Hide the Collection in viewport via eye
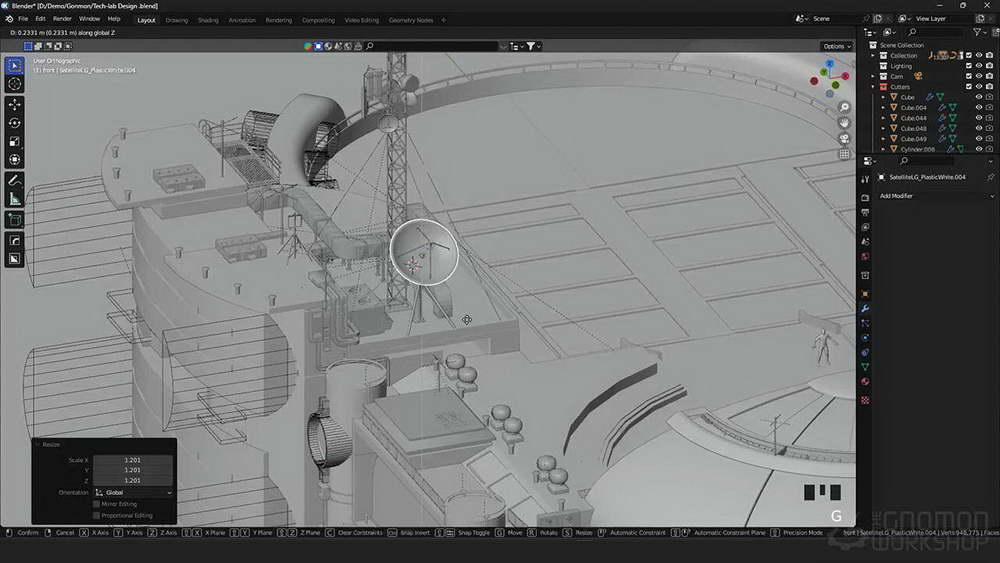This screenshot has width=1000, height=563. 979,55
